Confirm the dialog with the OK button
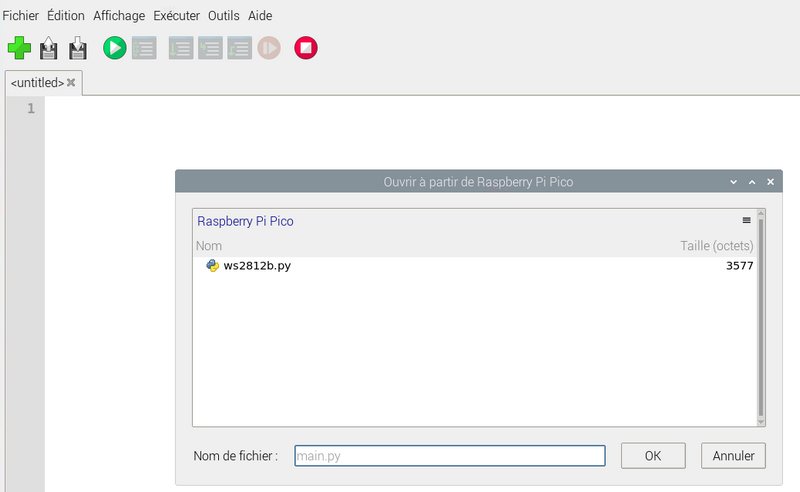 point(653,456)
